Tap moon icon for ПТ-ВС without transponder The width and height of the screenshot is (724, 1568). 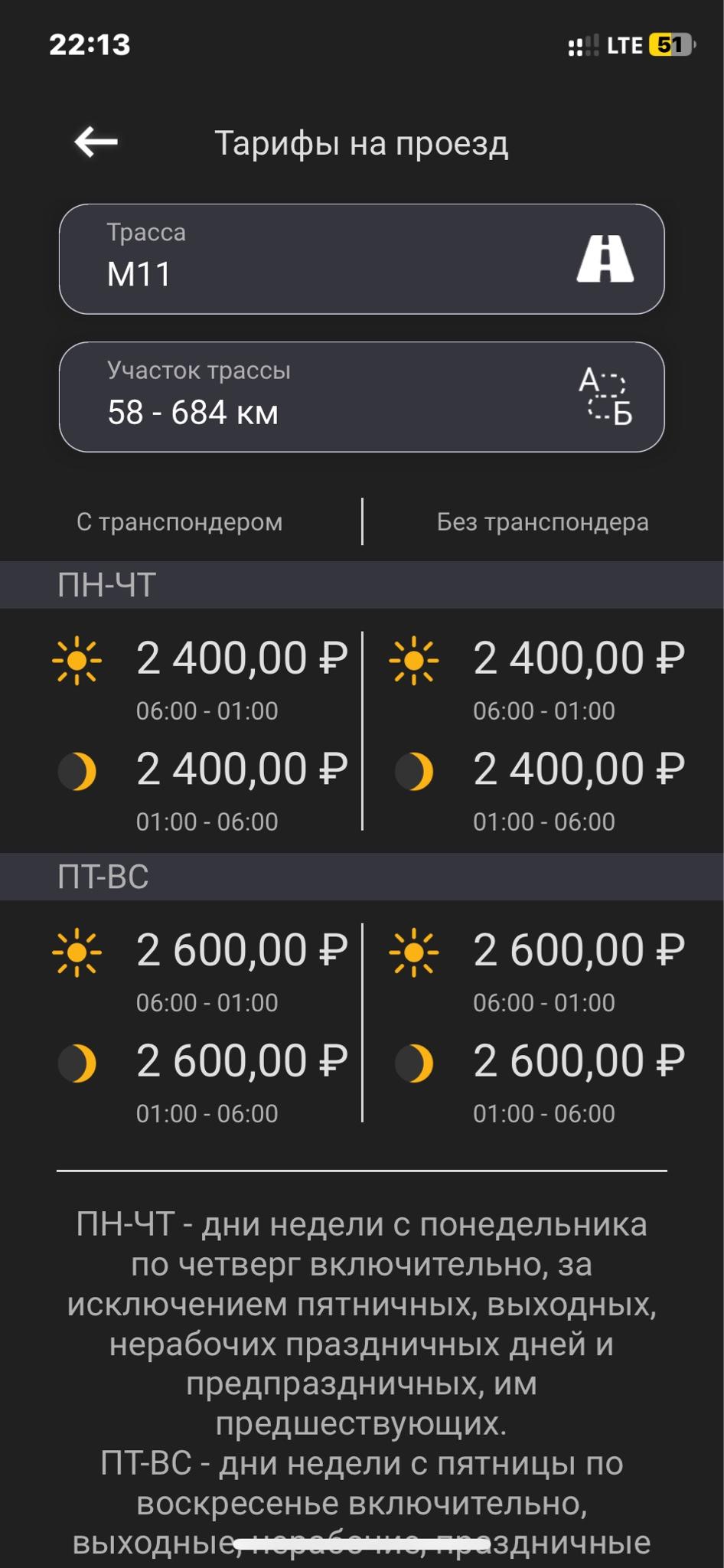pyautogui.click(x=414, y=1063)
